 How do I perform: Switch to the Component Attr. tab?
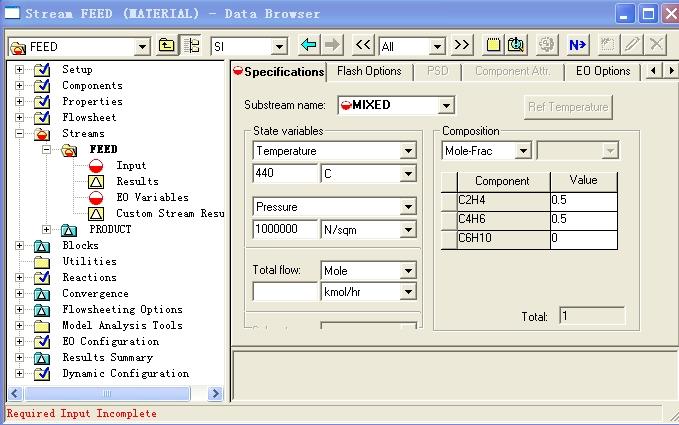pyautogui.click(x=512, y=71)
